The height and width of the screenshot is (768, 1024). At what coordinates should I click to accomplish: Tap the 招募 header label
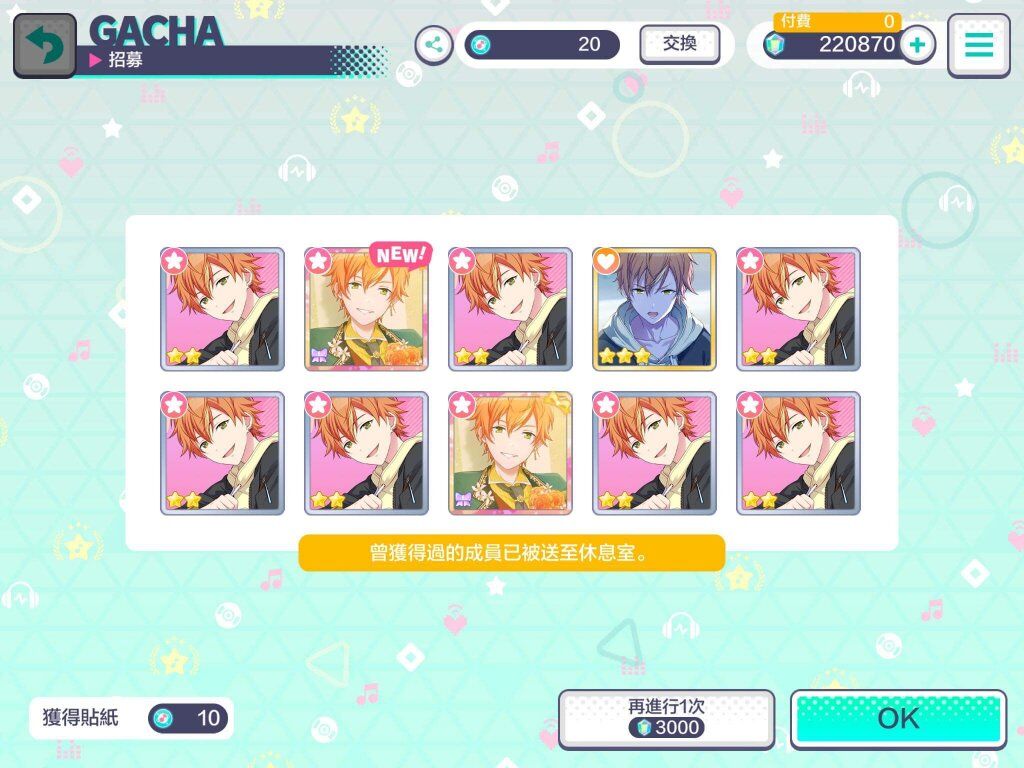coord(125,60)
